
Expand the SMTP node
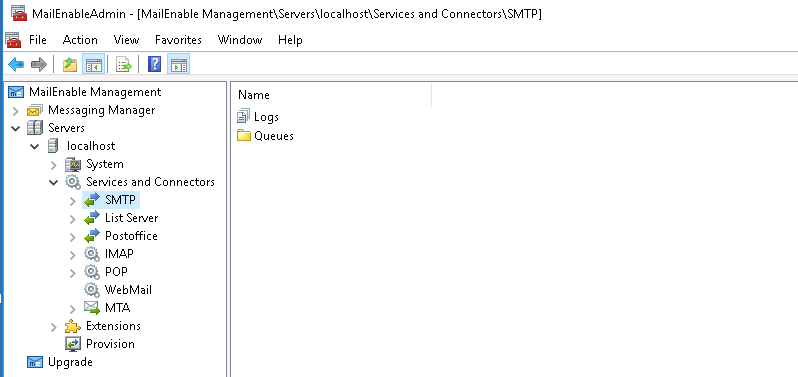[x=73, y=200]
